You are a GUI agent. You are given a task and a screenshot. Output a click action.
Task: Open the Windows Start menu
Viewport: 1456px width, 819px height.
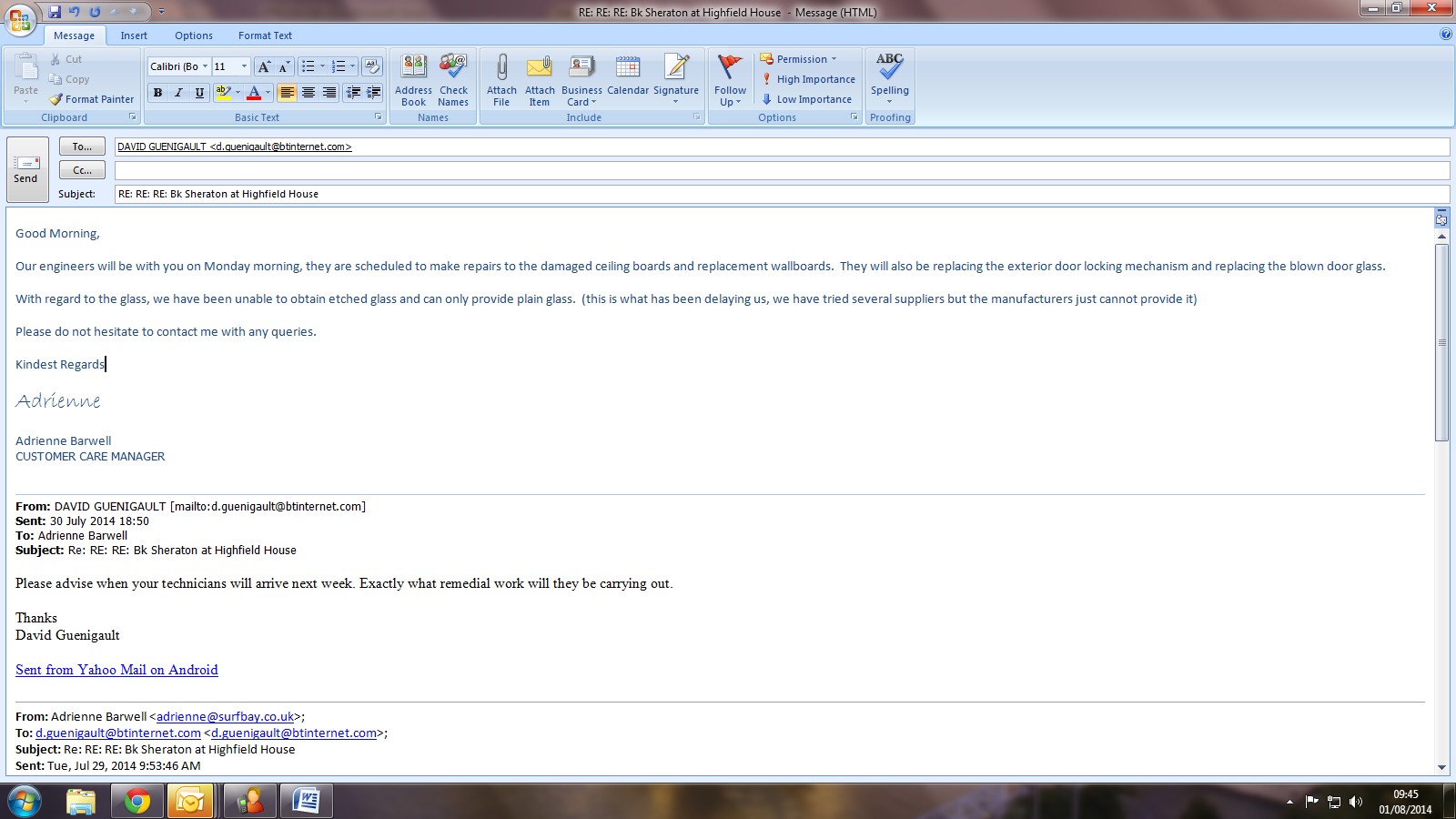coord(25,802)
